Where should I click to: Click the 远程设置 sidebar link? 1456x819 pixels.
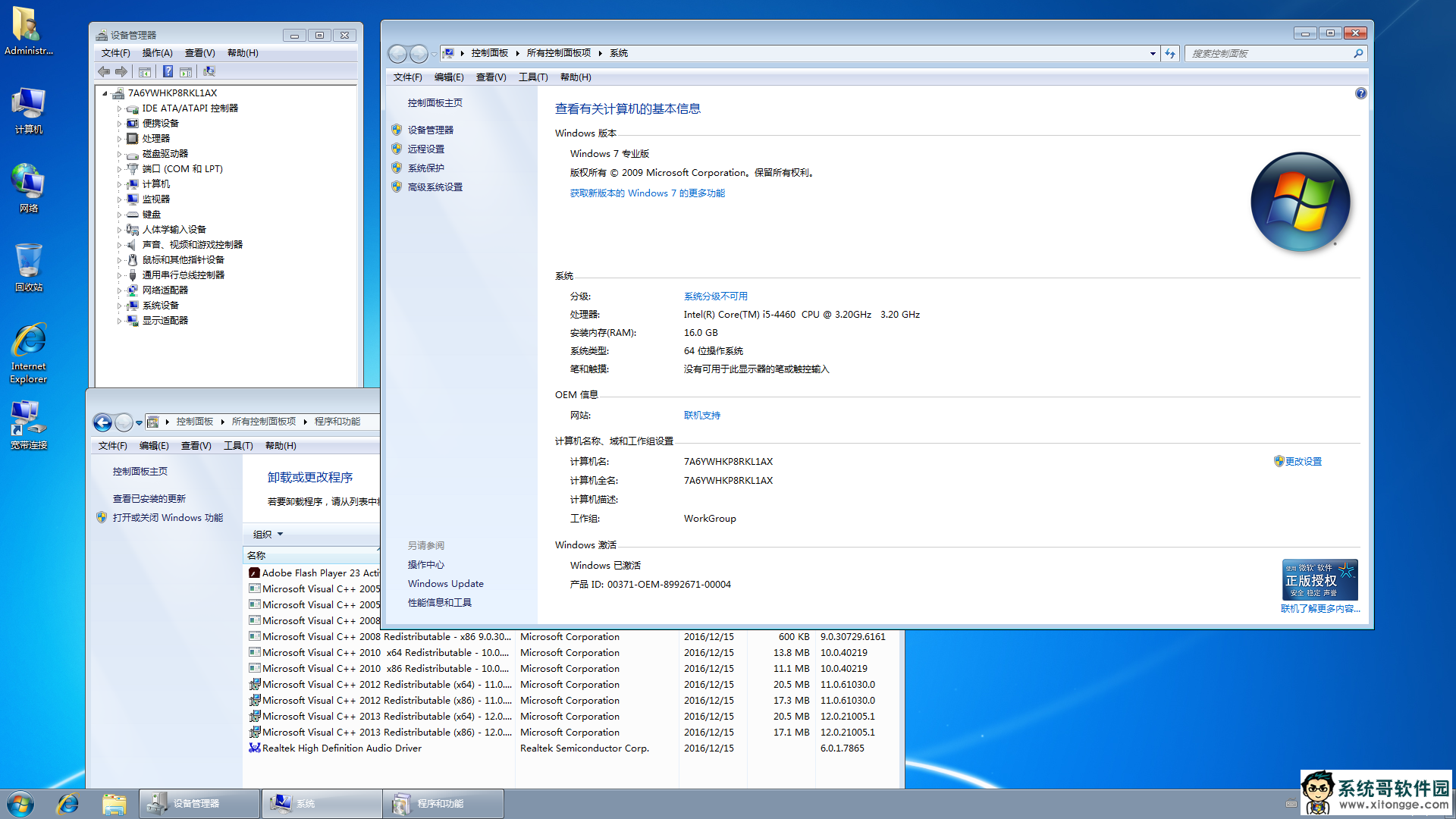(425, 149)
